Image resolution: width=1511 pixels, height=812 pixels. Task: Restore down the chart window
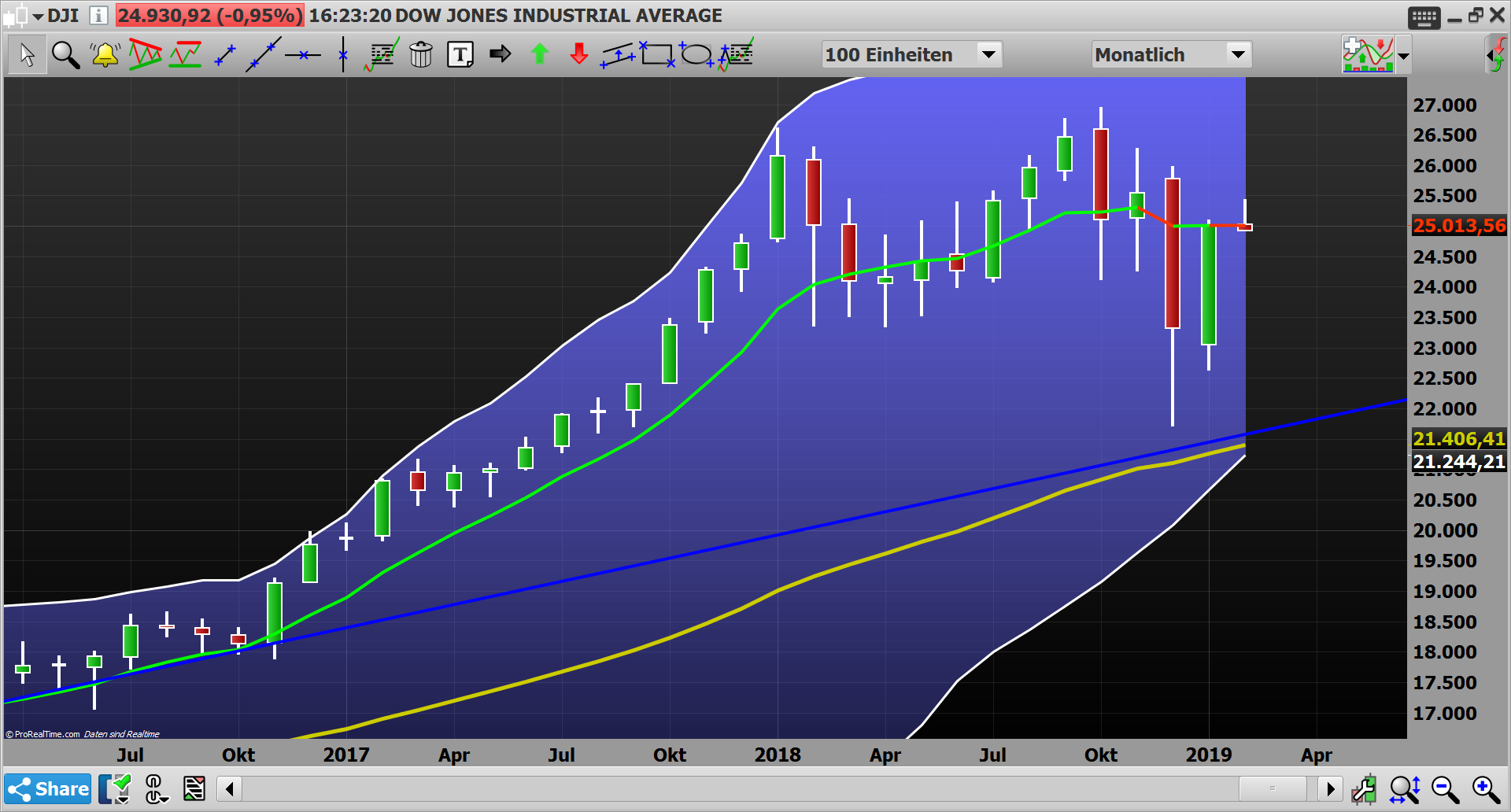tap(1476, 15)
